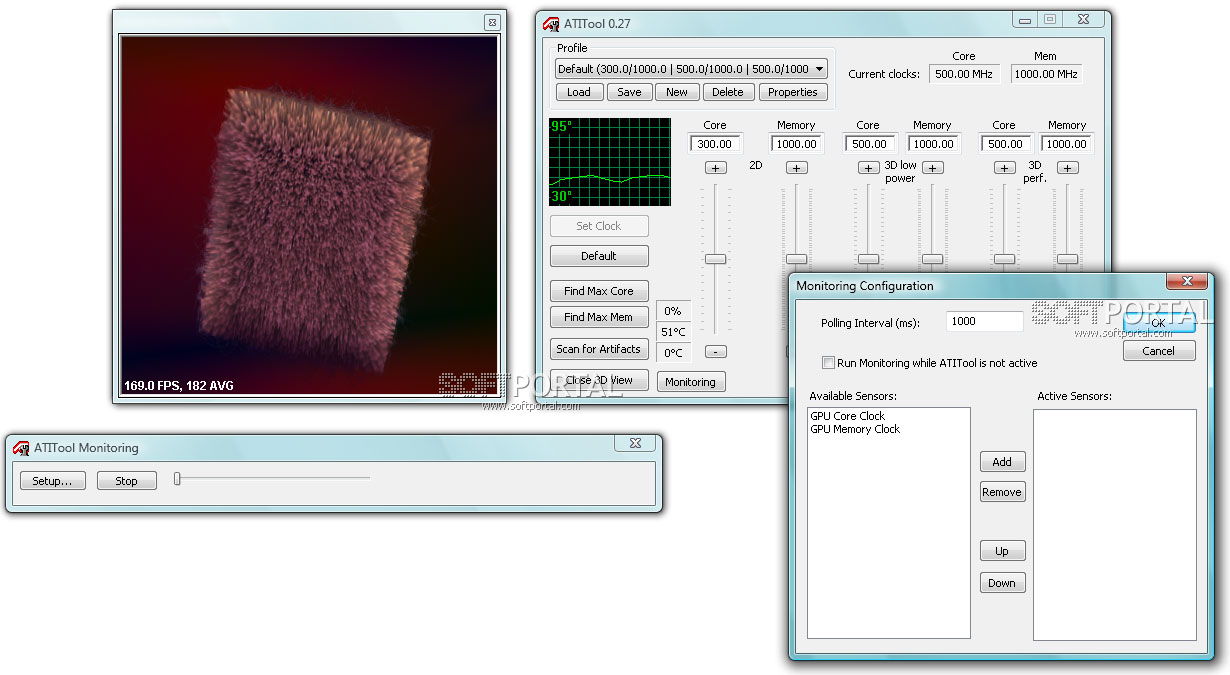The height and width of the screenshot is (675, 1230).
Task: Start Find Max Core
Action: 599,291
